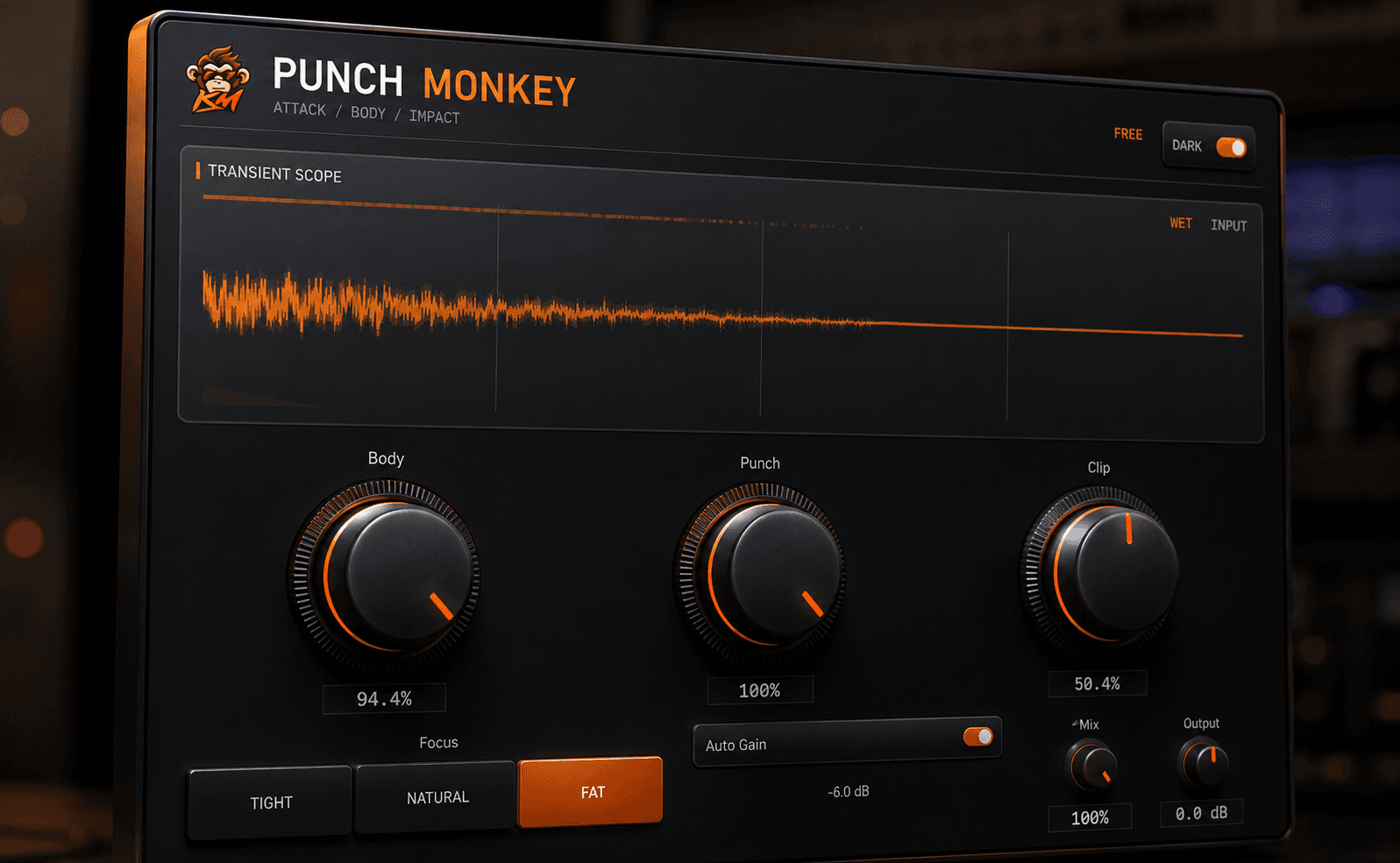Select the WET scope view
Viewport: 1400px width, 863px height.
click(1181, 223)
